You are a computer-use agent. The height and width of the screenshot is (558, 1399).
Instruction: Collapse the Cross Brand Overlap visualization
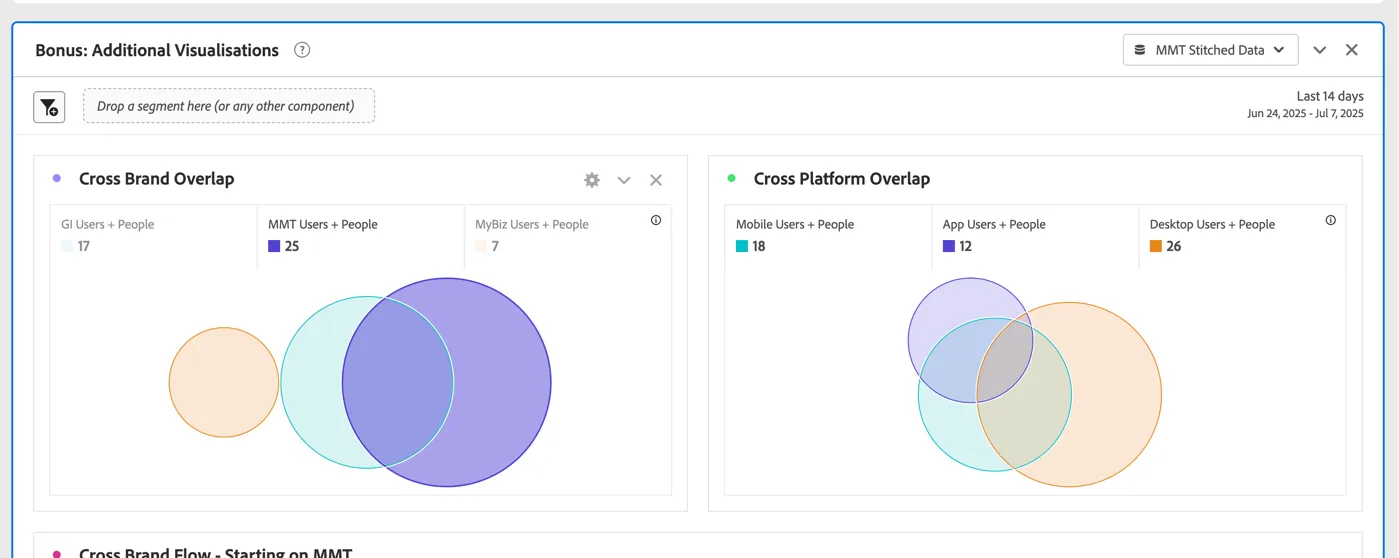(624, 180)
